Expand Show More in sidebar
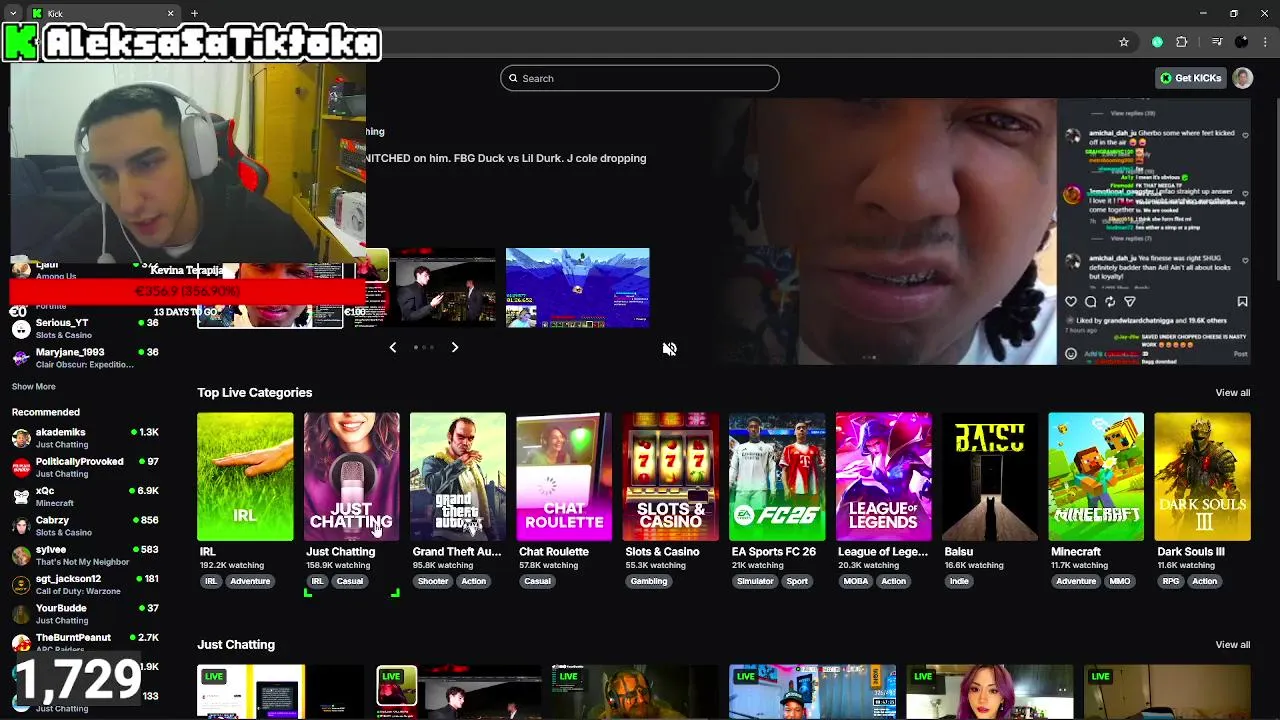Viewport: 1280px width, 720px height. pos(33,386)
